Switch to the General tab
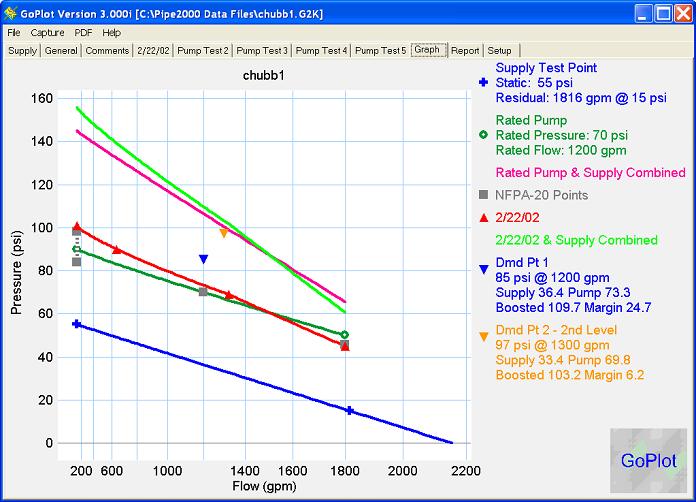This screenshot has height=502, width=696. (61, 51)
